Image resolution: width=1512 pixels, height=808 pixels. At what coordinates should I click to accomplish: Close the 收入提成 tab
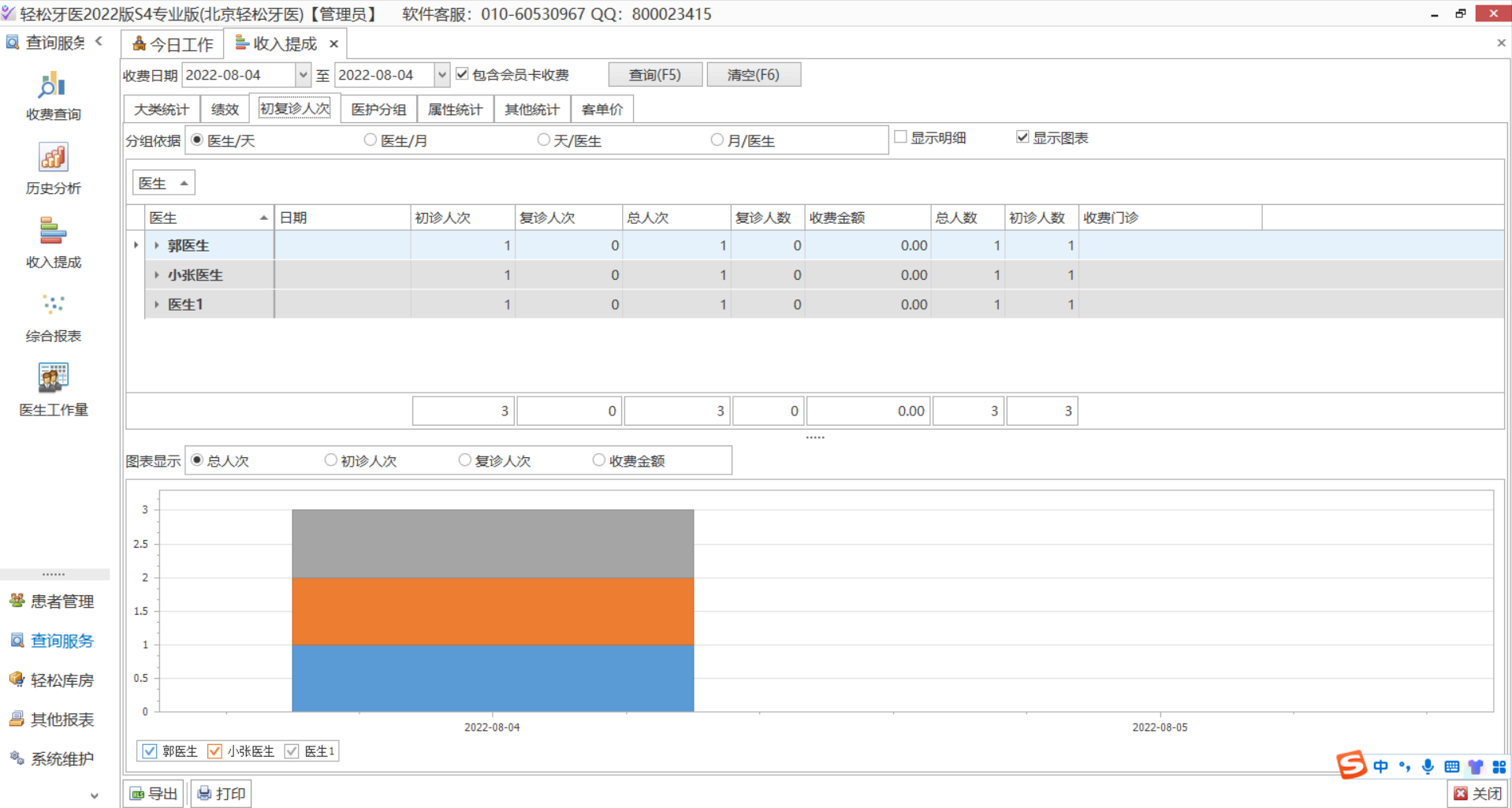333,44
